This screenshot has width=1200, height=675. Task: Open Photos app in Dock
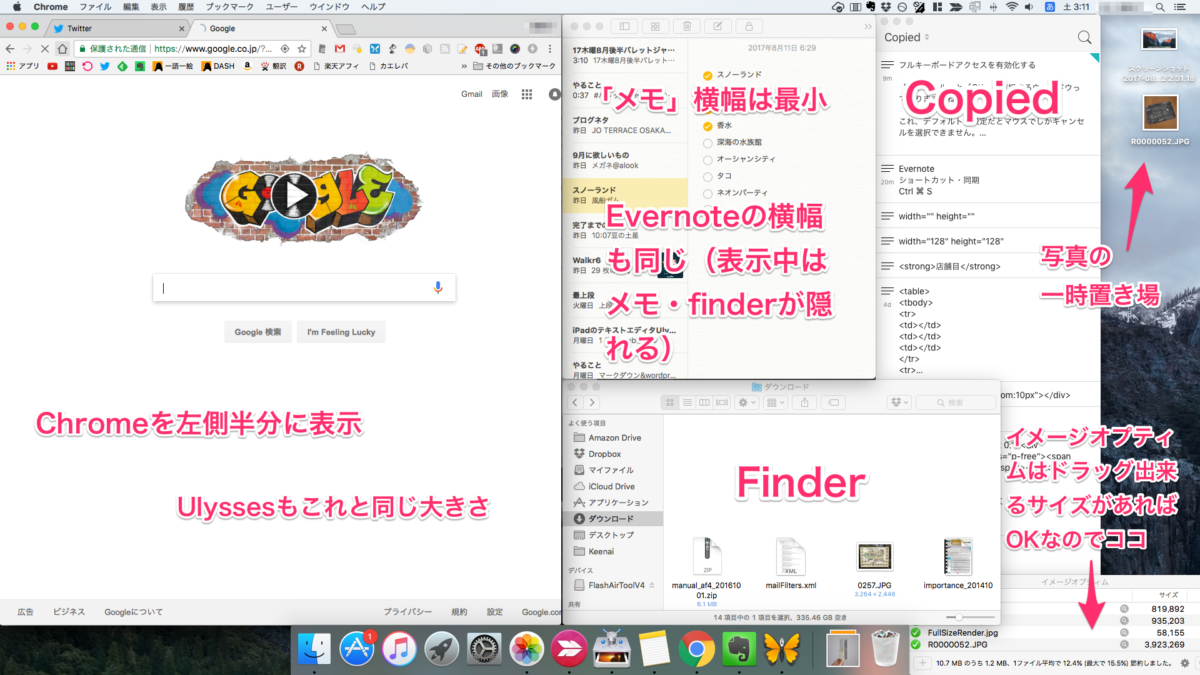527,651
